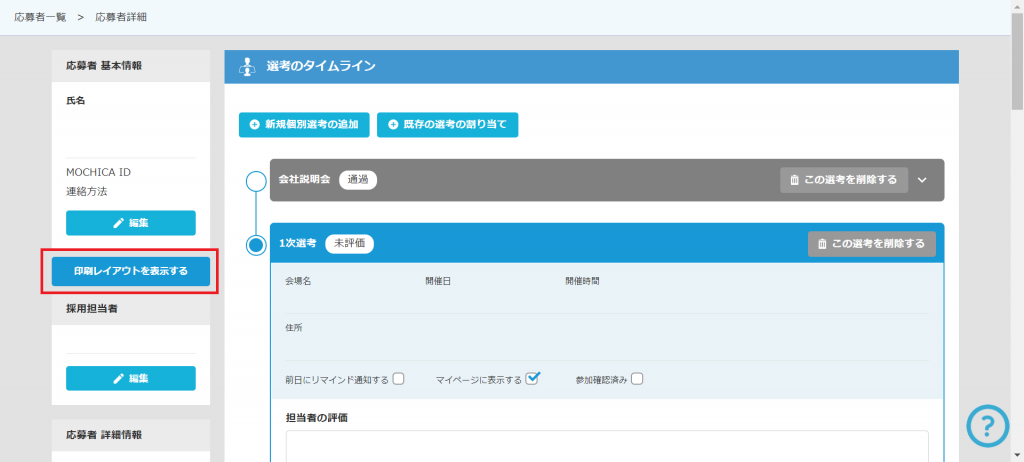Select the 会社説明会 timeline circle marker

pyautogui.click(x=256, y=181)
